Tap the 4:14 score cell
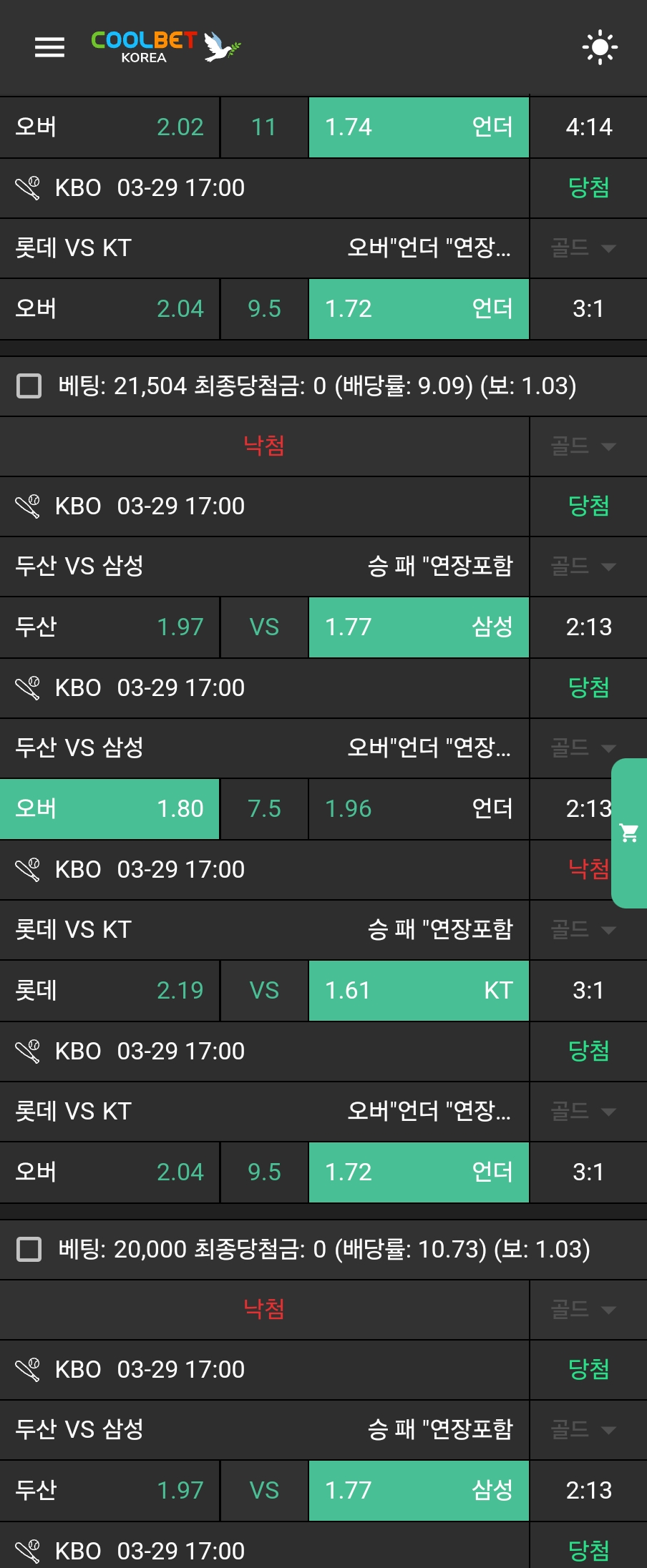 coord(588,127)
